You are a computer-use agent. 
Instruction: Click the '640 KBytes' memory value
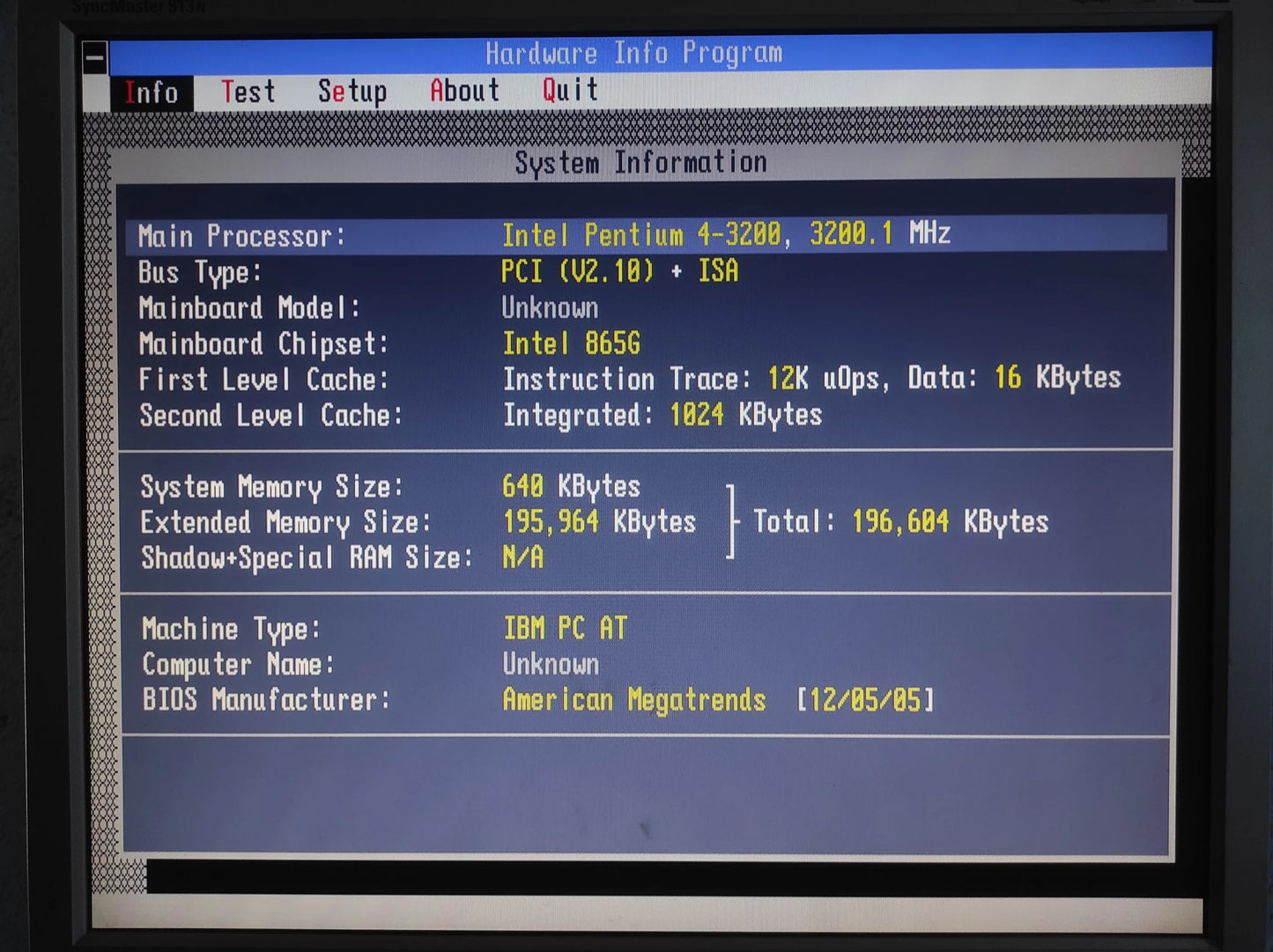tap(572, 486)
